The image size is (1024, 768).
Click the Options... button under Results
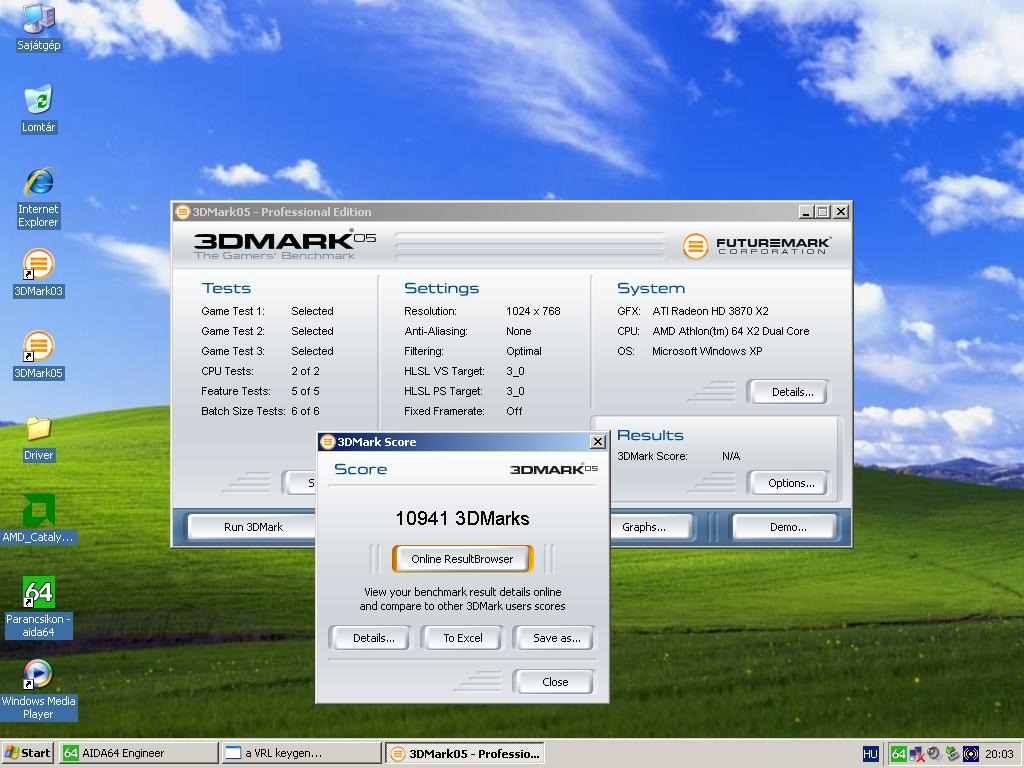point(791,483)
